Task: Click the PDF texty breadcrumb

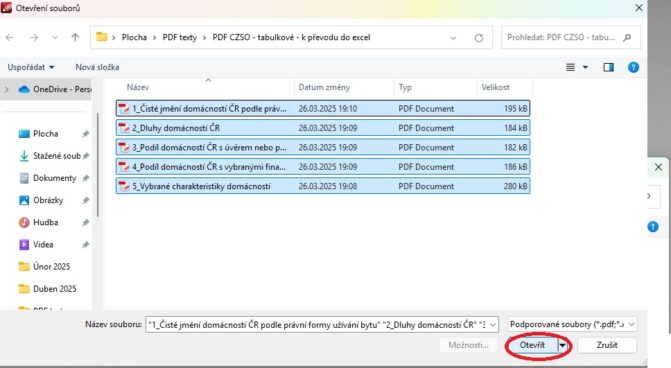Action: point(179,37)
